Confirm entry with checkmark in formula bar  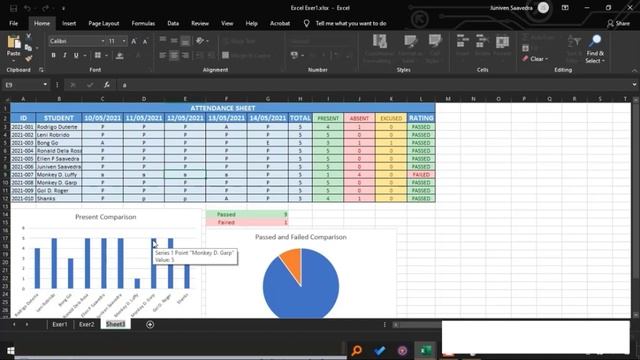(90, 85)
